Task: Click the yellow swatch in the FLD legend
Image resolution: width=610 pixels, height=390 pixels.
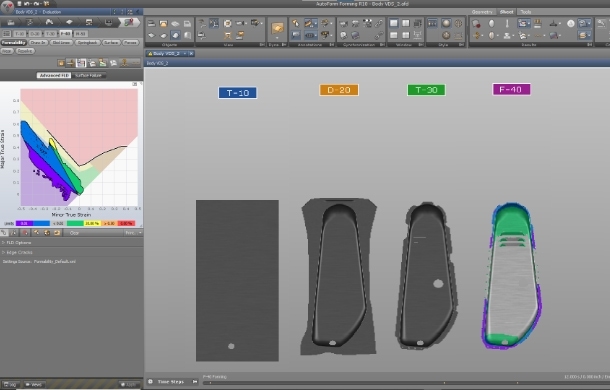Action: [92, 223]
